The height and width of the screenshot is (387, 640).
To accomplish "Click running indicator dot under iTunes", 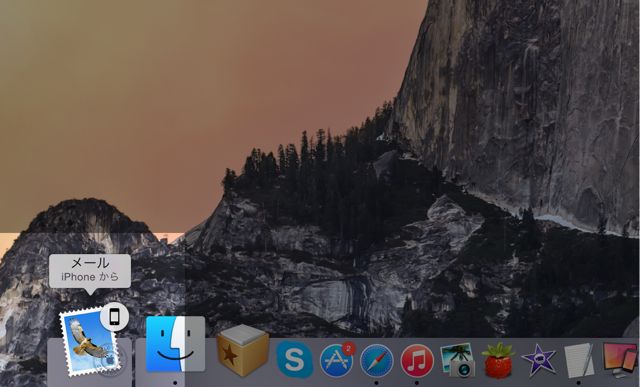I will pyautogui.click(x=417, y=383).
